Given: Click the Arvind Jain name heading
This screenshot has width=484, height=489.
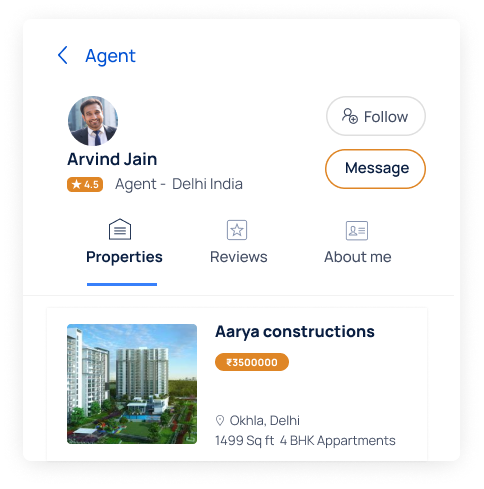Looking at the screenshot, I should tap(112, 159).
